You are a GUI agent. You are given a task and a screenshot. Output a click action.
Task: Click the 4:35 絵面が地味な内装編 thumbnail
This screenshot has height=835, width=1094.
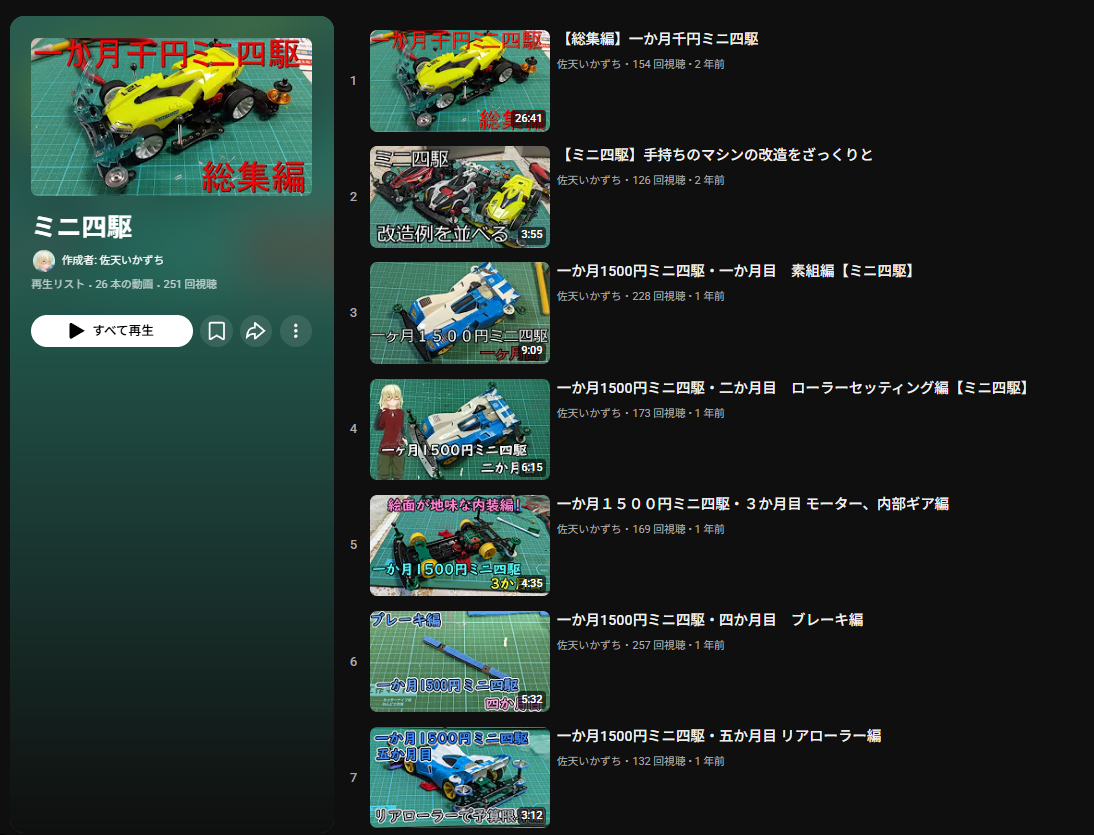(x=459, y=545)
